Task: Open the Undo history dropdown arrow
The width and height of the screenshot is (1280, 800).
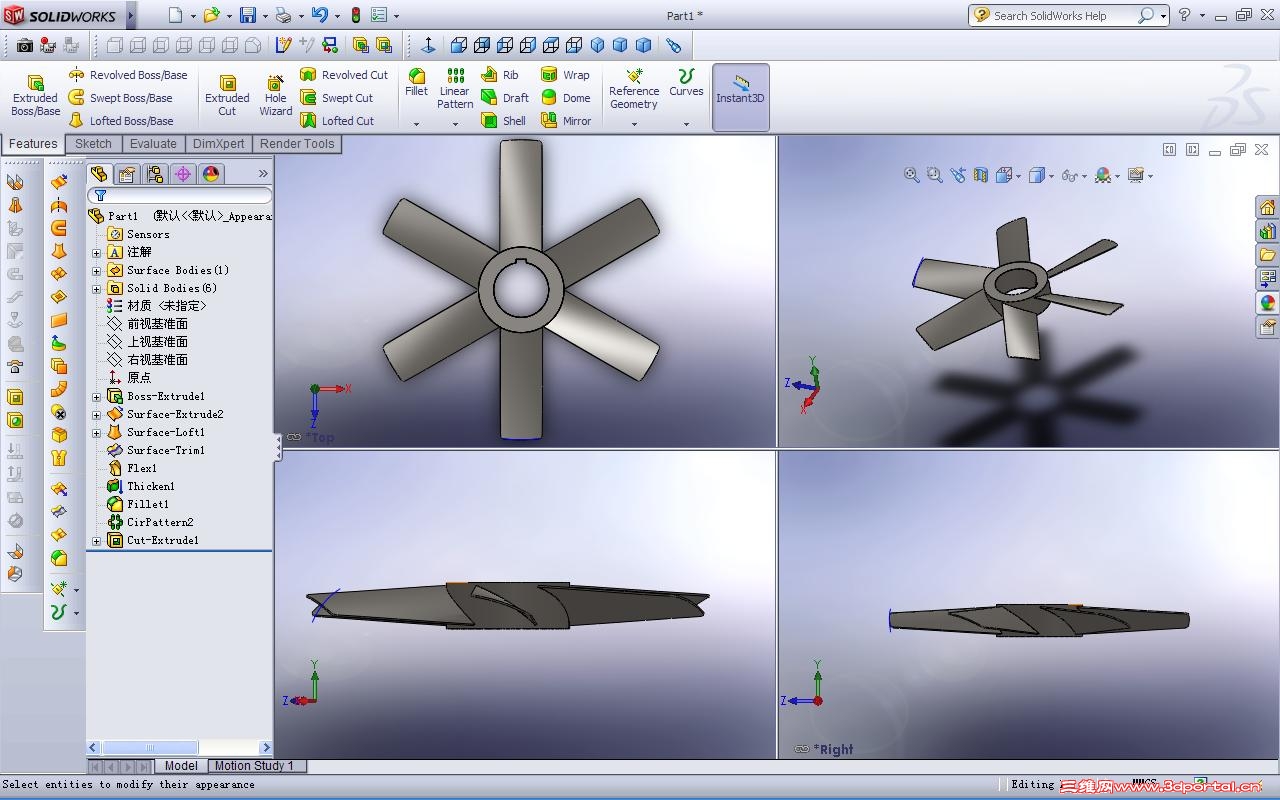Action: coord(337,16)
